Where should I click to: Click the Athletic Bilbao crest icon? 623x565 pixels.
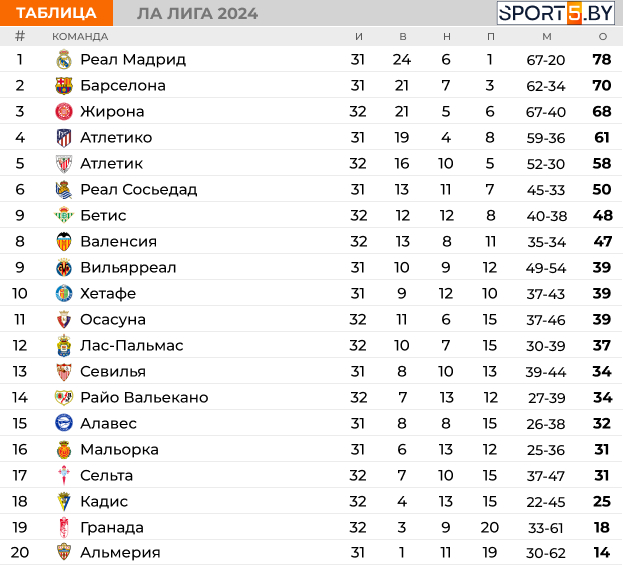pyautogui.click(x=64, y=164)
